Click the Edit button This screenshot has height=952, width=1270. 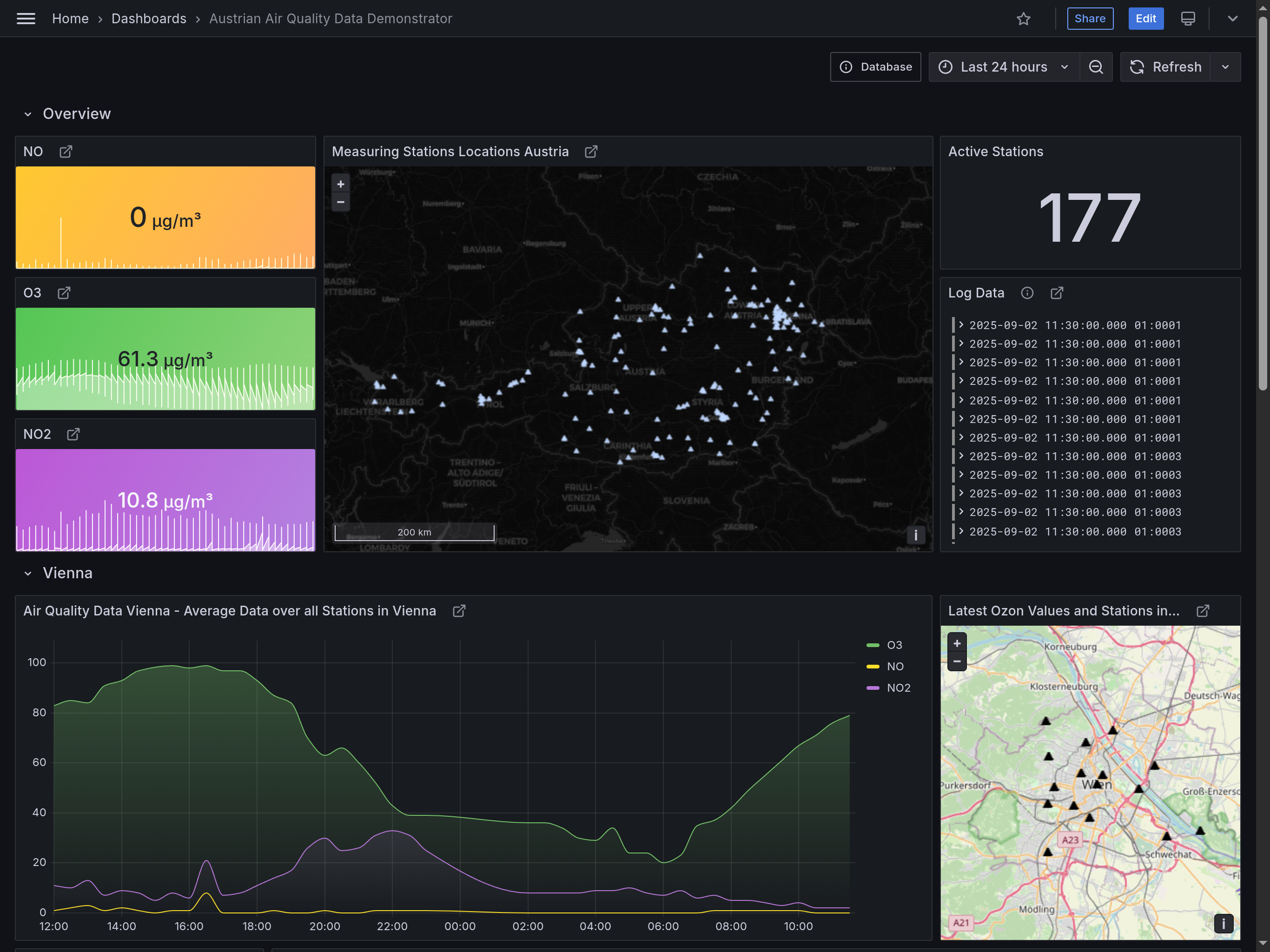pos(1146,19)
